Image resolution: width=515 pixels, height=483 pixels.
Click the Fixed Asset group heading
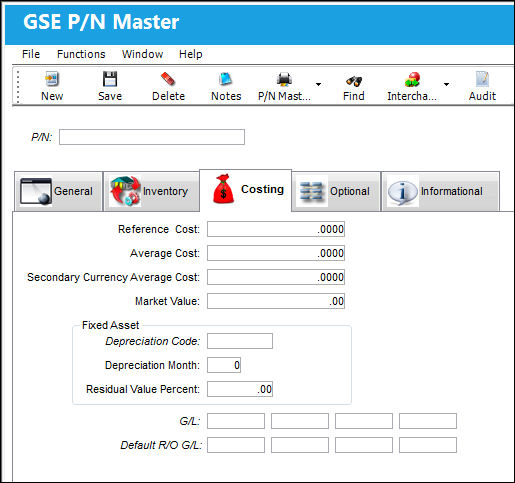coord(110,325)
